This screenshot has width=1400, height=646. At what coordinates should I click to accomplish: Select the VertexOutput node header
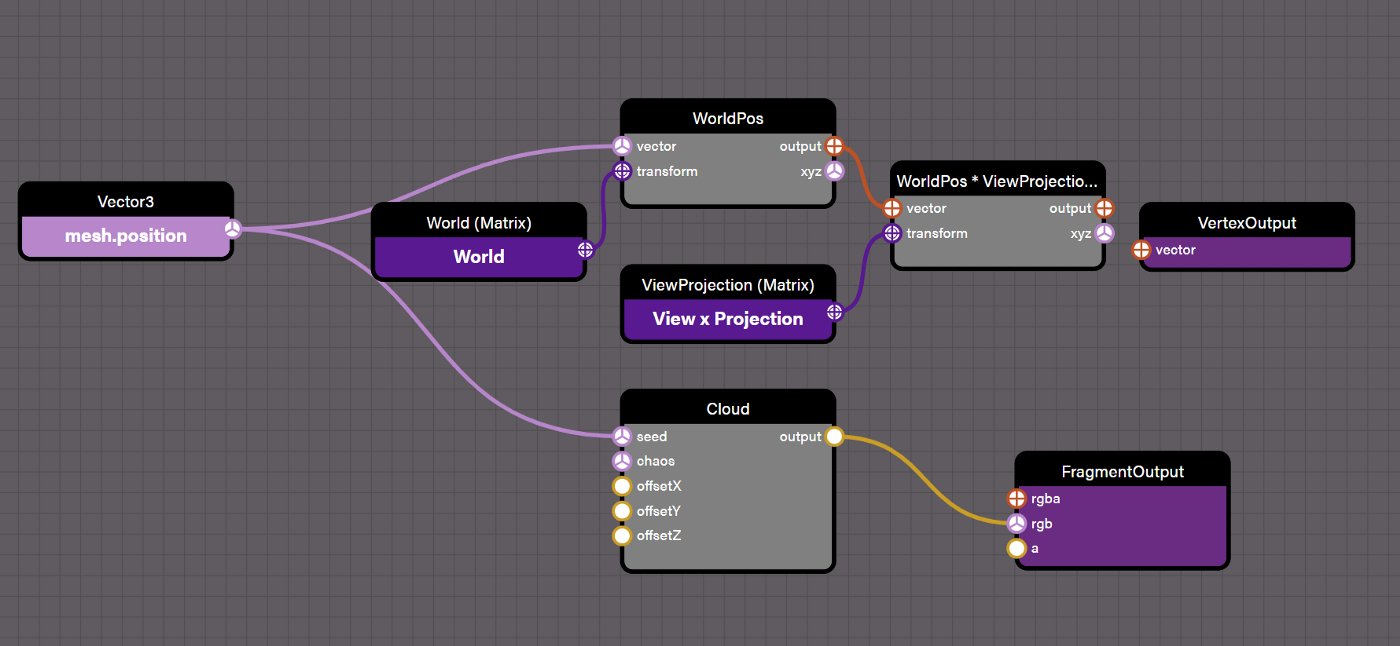(x=1247, y=222)
